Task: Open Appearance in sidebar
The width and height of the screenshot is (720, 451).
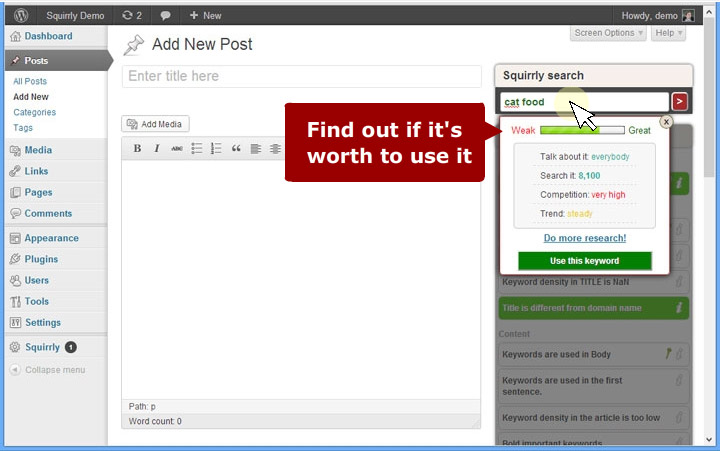Action: tap(51, 238)
